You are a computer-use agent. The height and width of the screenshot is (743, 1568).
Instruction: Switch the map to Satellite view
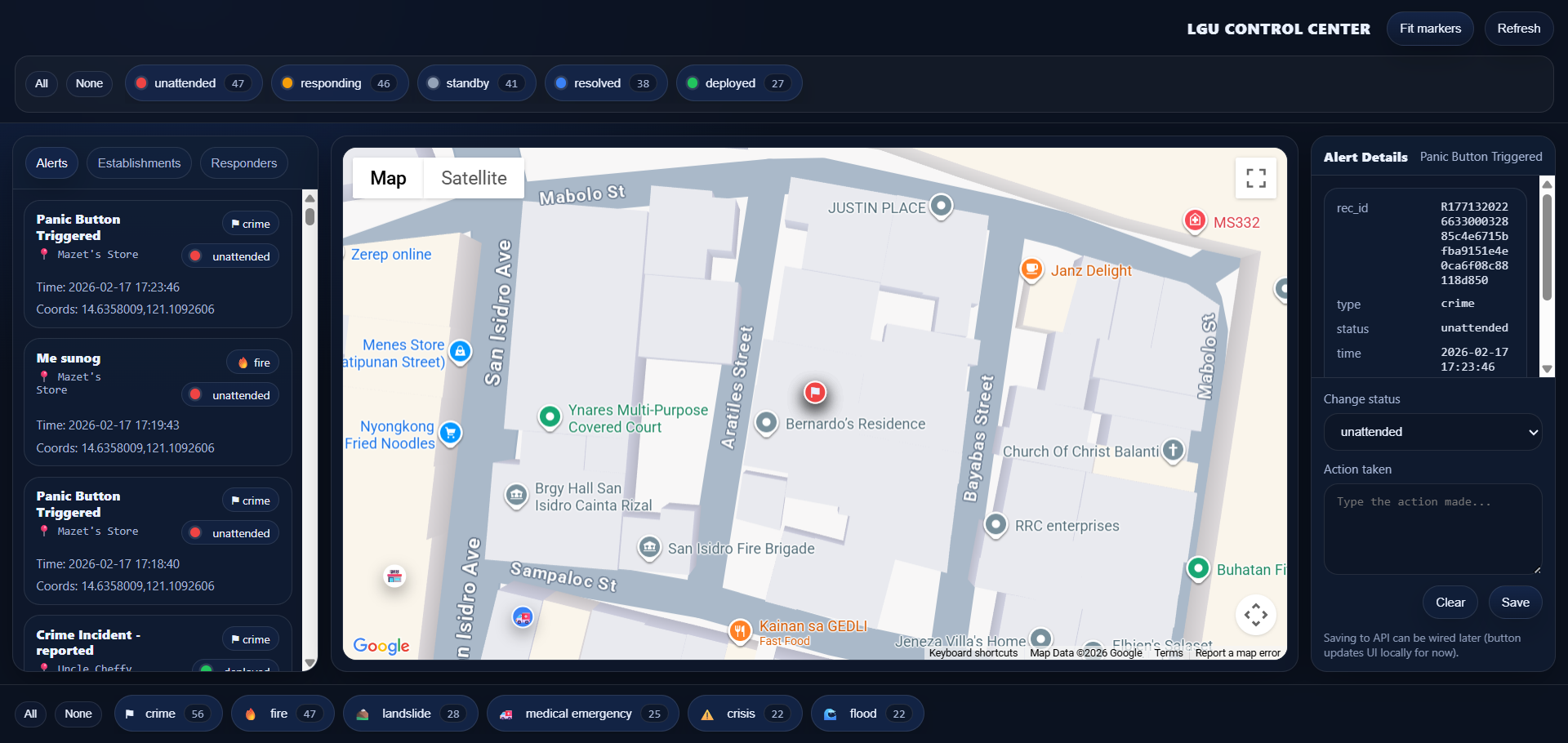click(473, 178)
